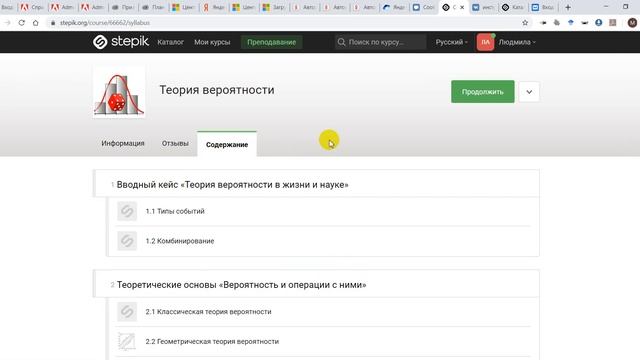Viewport: 640px width, 360px height.
Task: Click the user avatar icon
Action: 485,42
